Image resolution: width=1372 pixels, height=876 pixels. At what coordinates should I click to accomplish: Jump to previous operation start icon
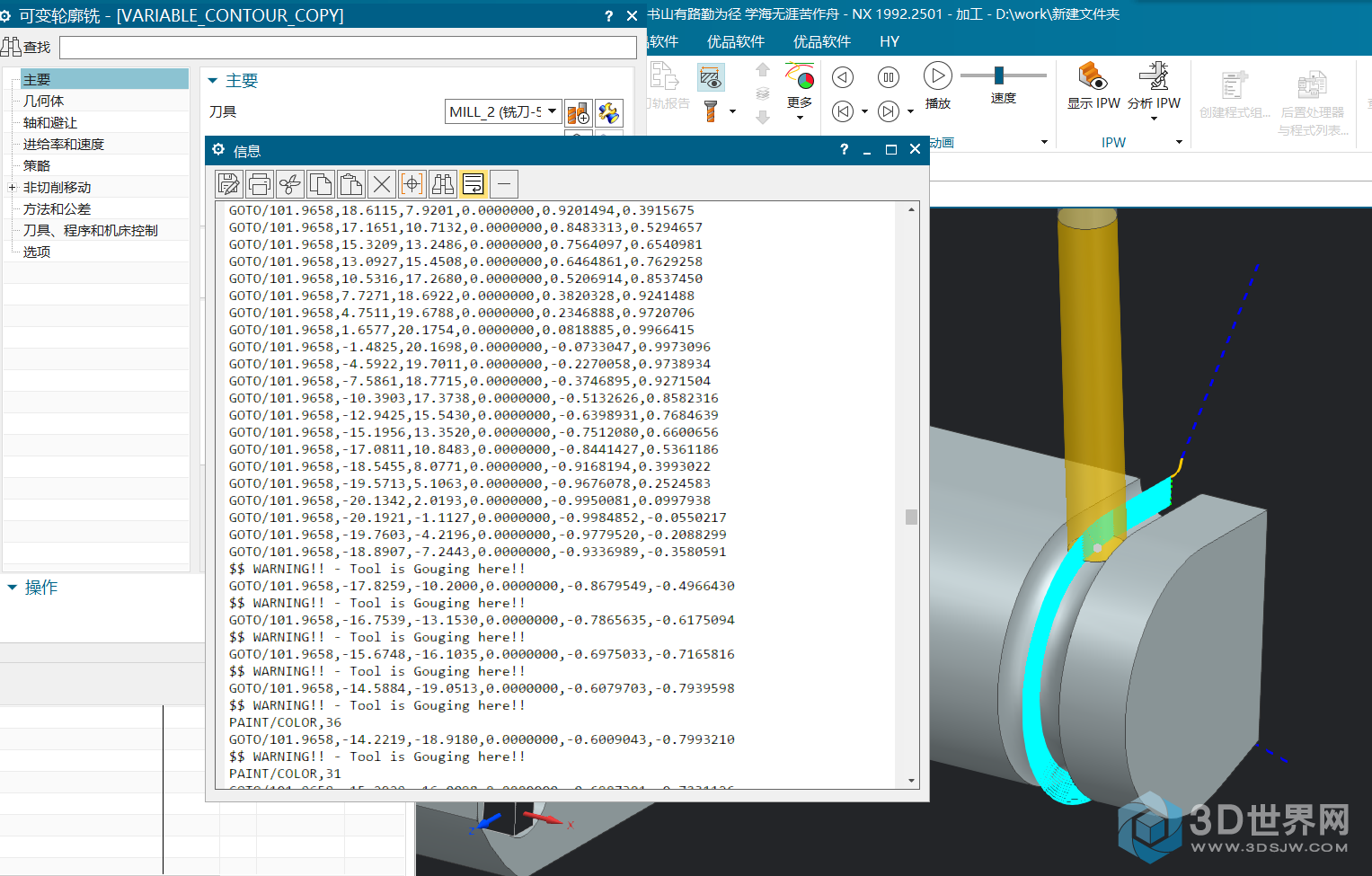point(843,111)
